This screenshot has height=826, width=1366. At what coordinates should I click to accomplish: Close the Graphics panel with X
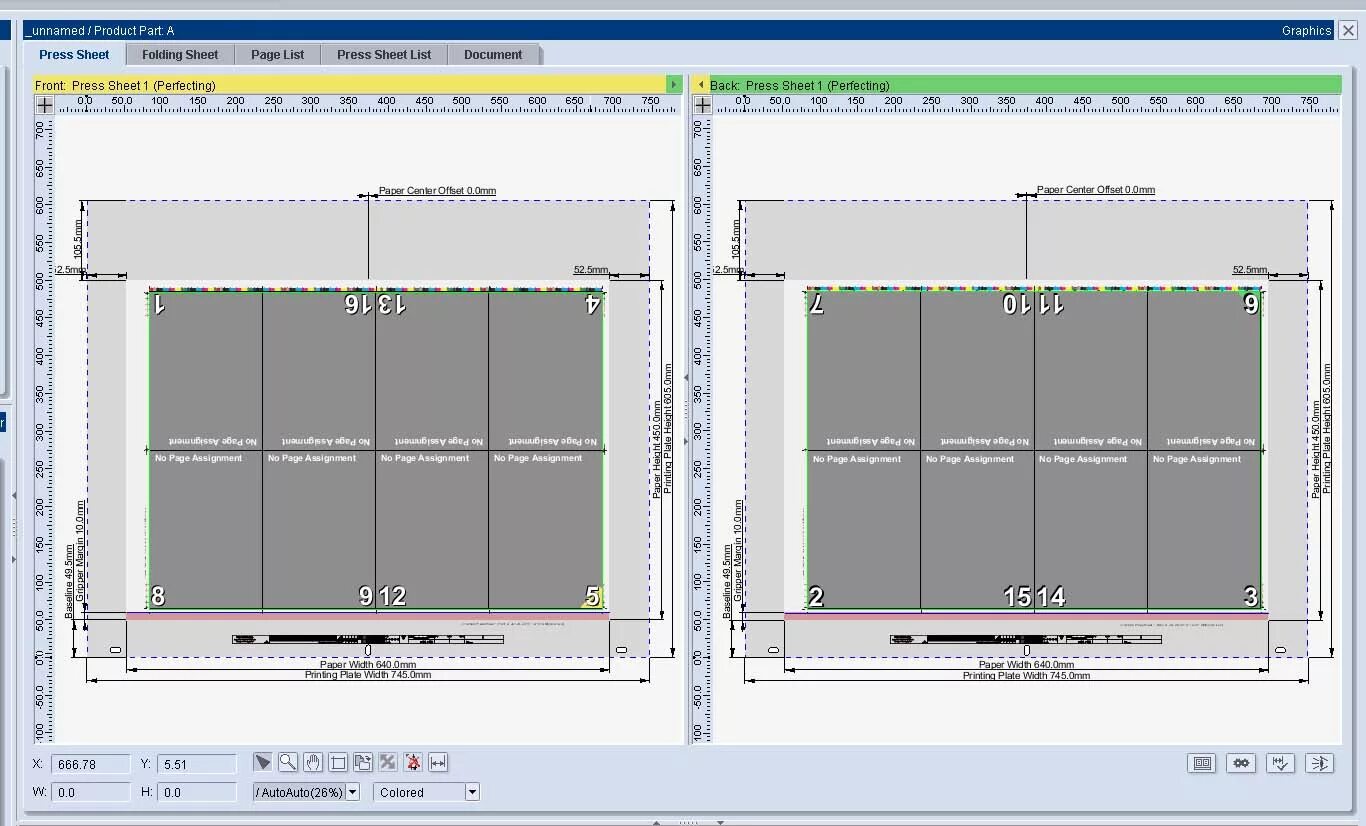tap(1347, 31)
